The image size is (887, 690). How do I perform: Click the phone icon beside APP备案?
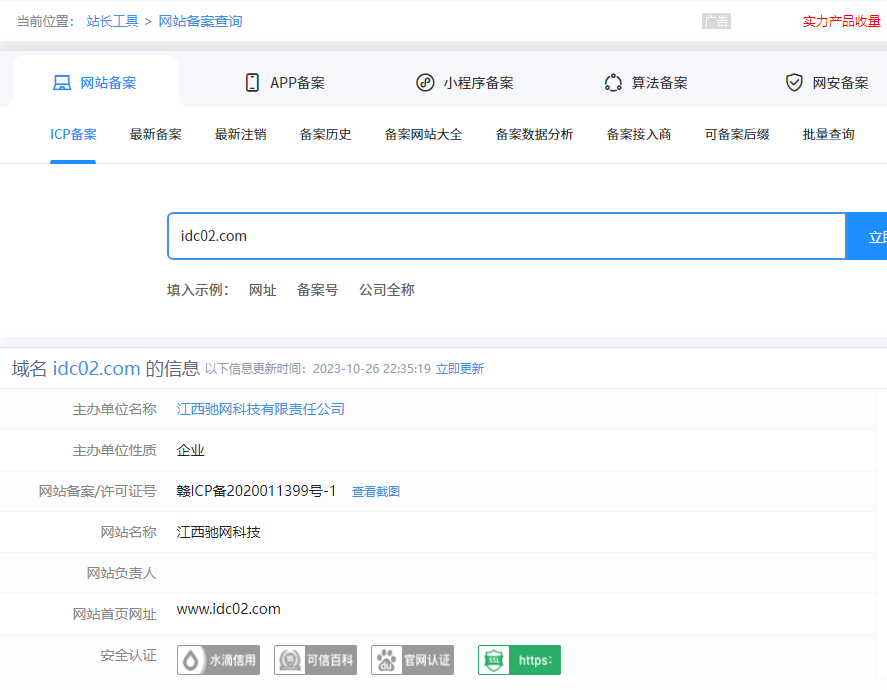(252, 83)
